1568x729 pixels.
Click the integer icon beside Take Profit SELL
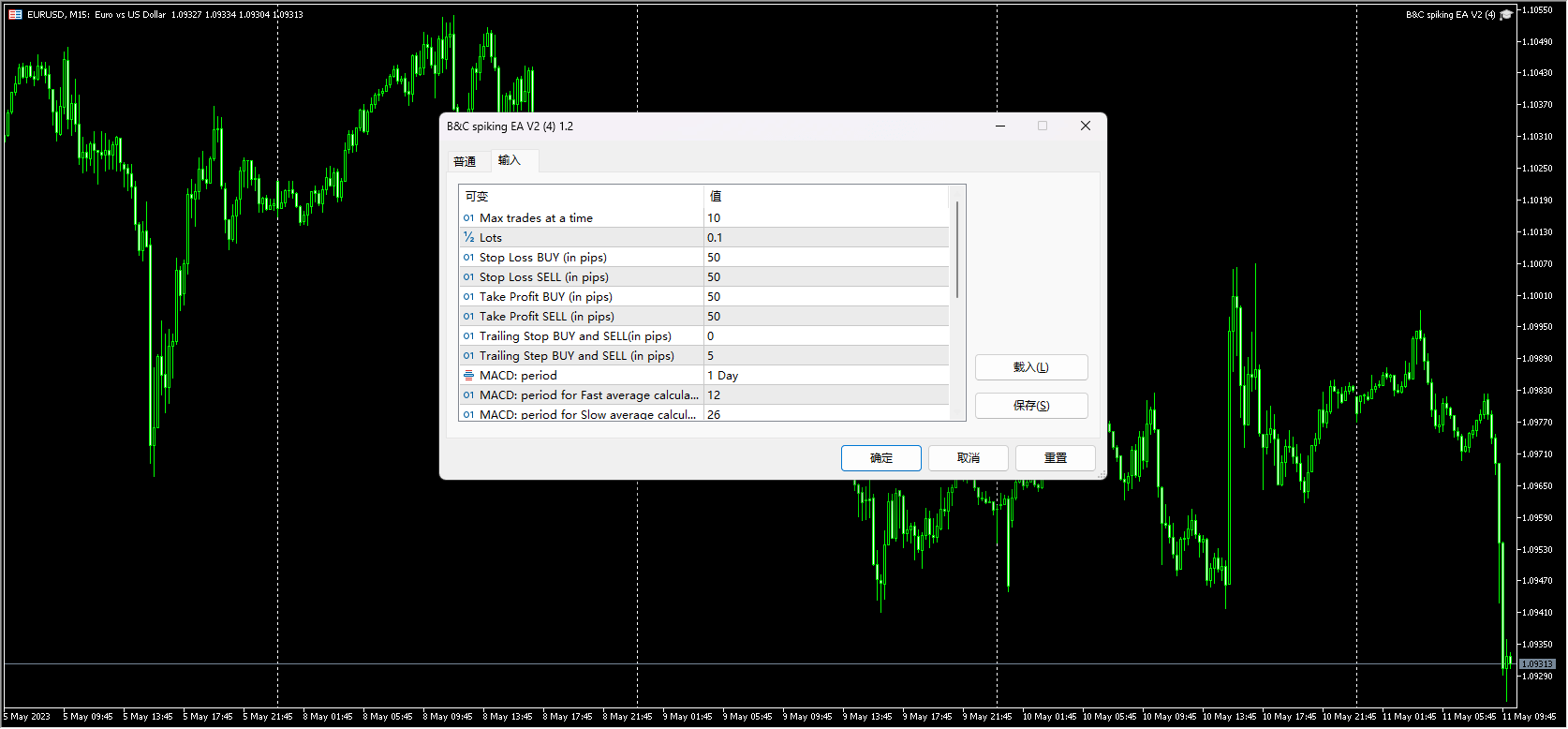tap(468, 317)
